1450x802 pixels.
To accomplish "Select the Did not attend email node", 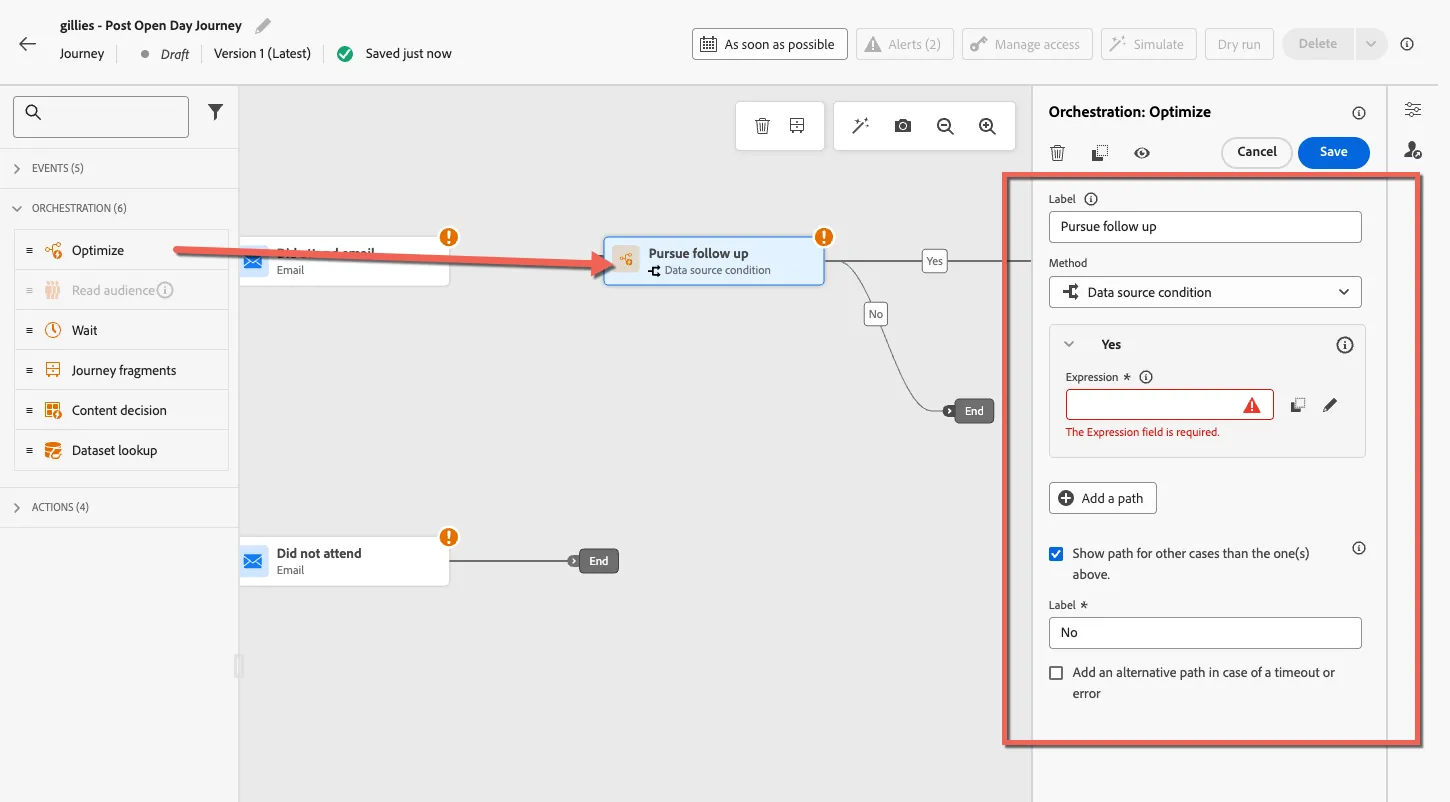I will pos(344,561).
